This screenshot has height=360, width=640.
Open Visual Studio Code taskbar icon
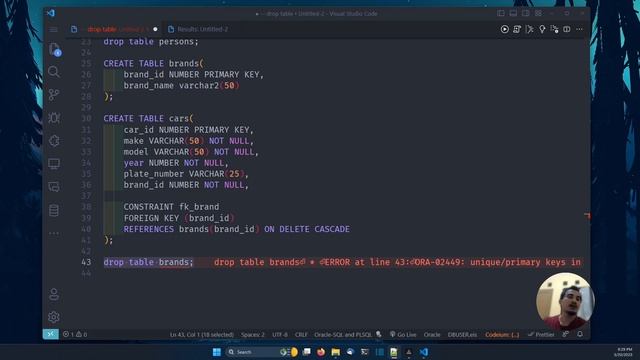(x=424, y=352)
